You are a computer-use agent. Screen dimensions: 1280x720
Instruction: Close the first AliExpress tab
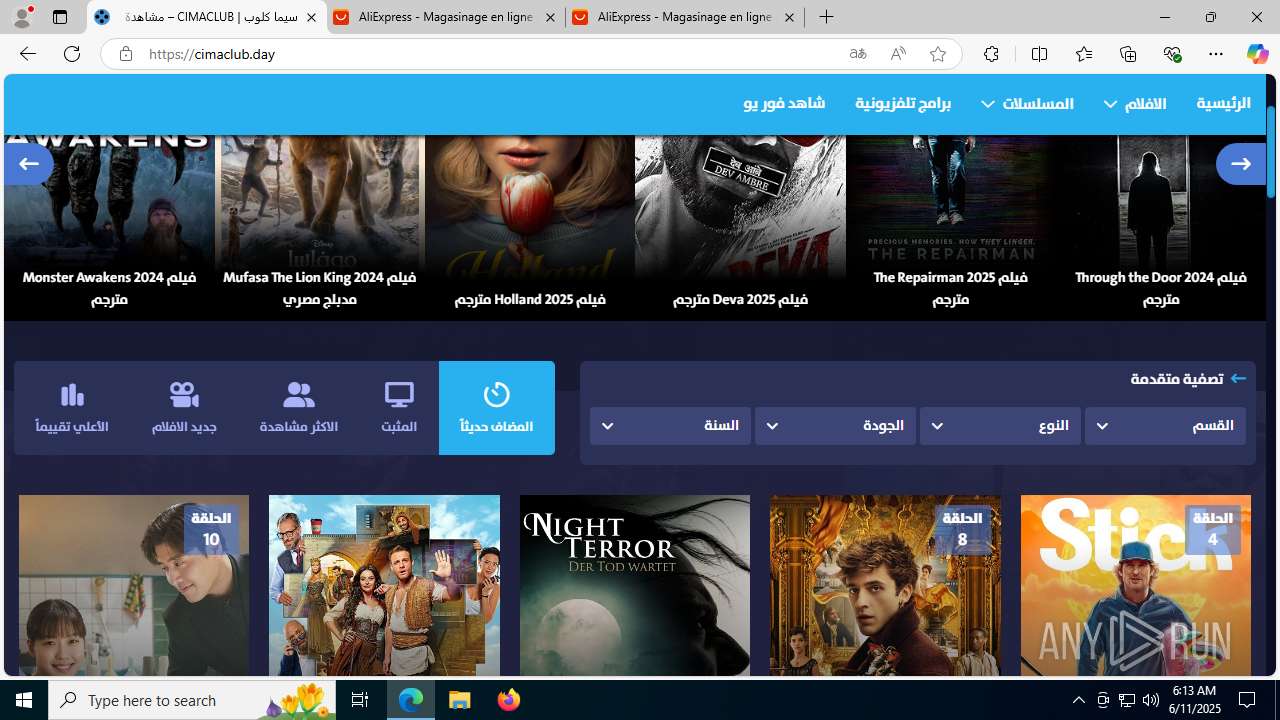[550, 18]
